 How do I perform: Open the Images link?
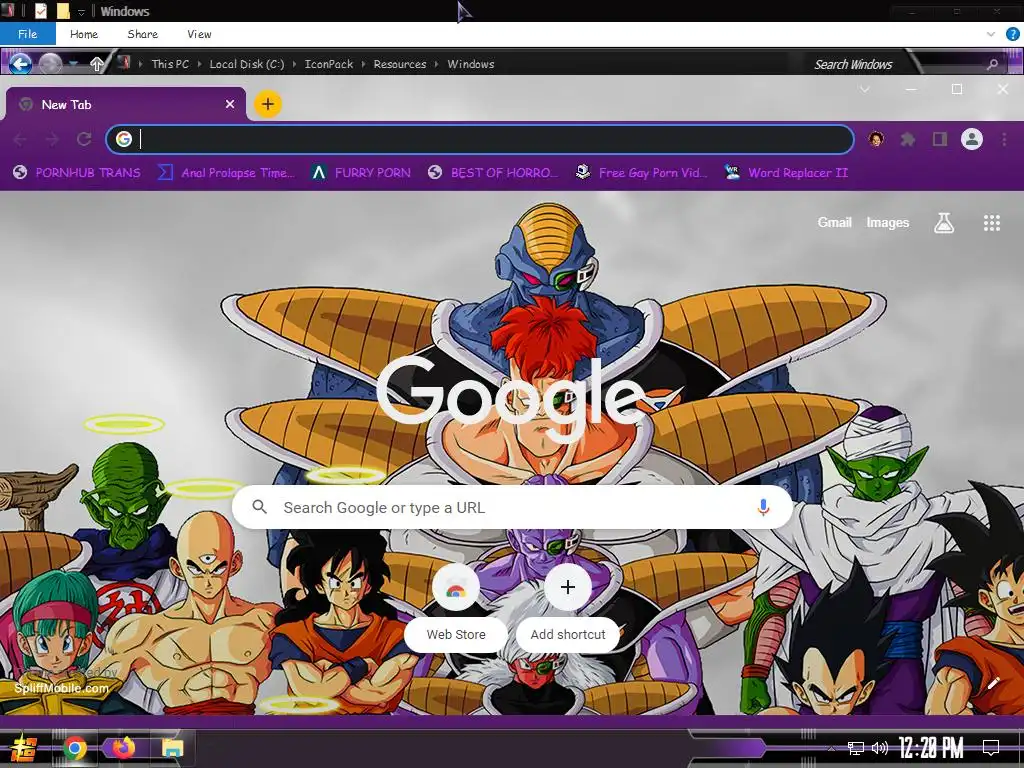coord(888,223)
